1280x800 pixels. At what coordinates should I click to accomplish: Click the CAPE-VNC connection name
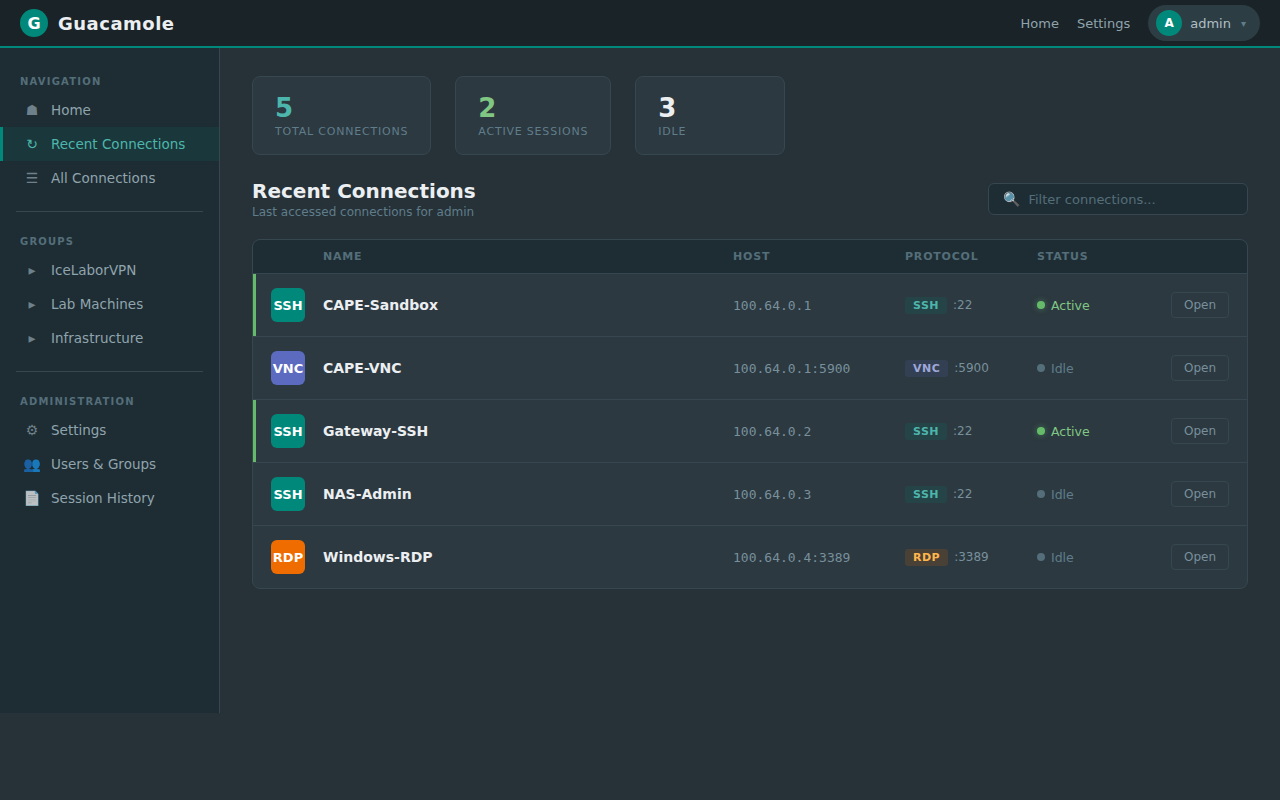coord(362,368)
